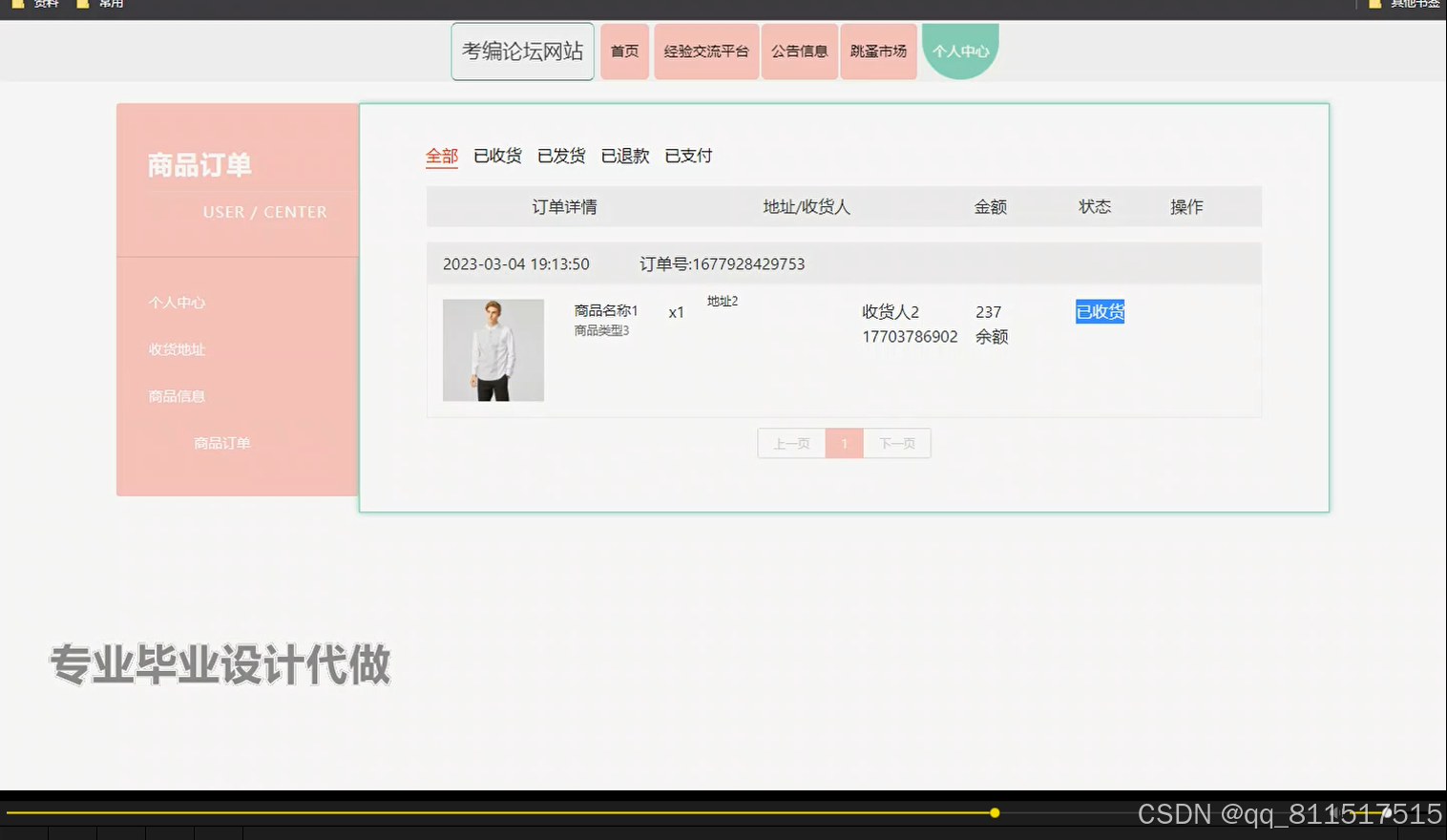
Task: Select 商品订单 sidebar entry
Action: point(221,442)
